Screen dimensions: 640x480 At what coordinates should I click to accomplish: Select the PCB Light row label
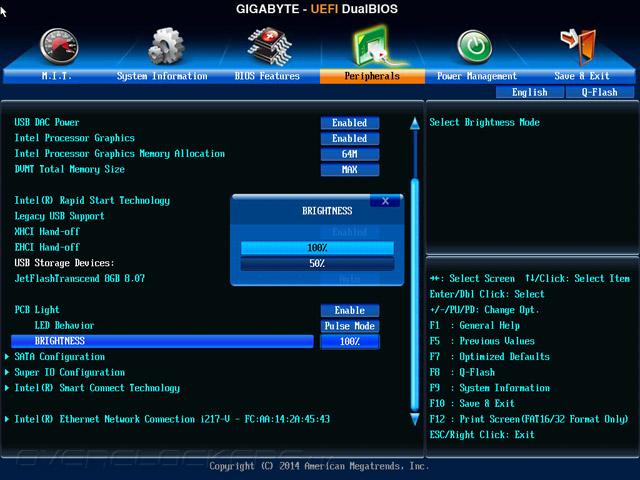click(37, 310)
